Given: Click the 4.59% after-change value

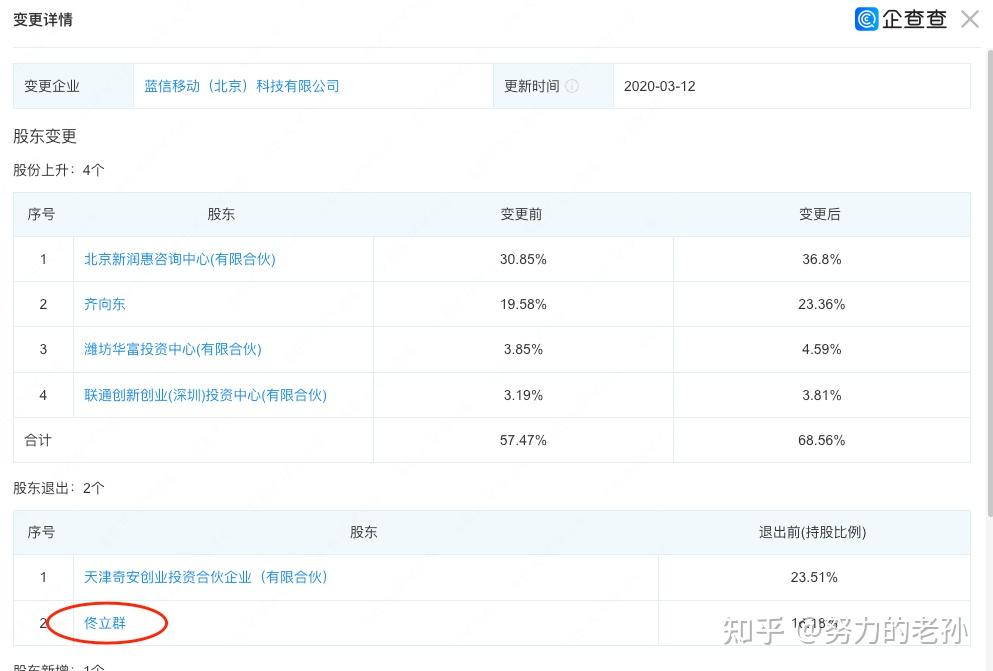Looking at the screenshot, I should pos(821,349).
